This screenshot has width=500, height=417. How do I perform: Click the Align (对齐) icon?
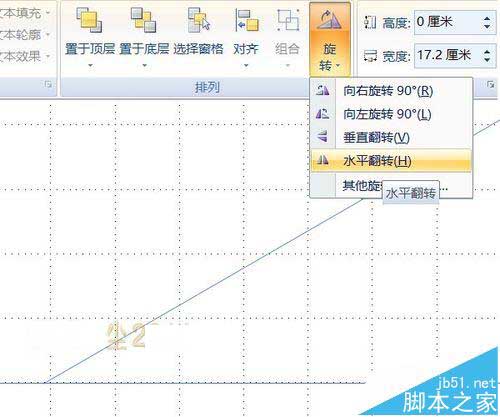[246, 20]
